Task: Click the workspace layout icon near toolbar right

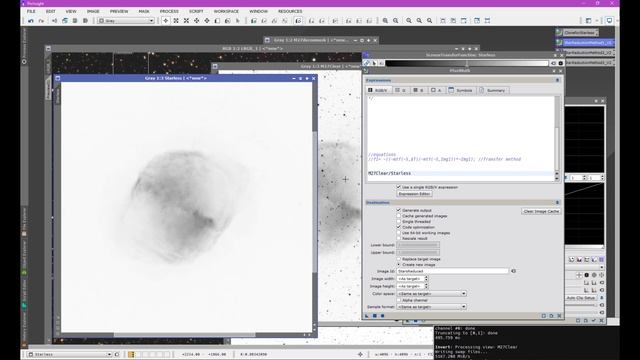Action: coord(588,20)
